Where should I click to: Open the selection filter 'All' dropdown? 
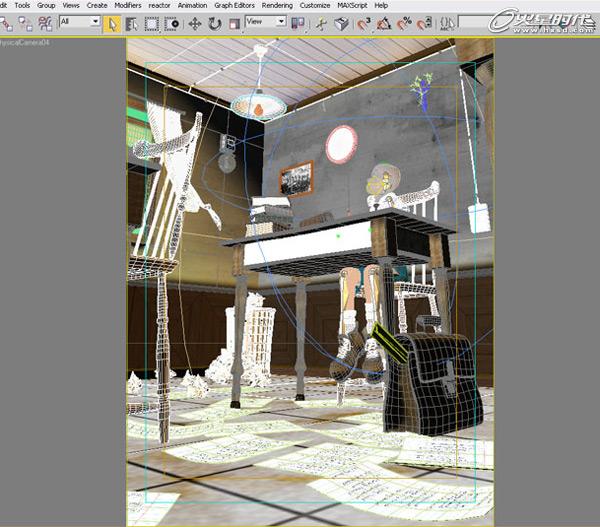[80, 21]
